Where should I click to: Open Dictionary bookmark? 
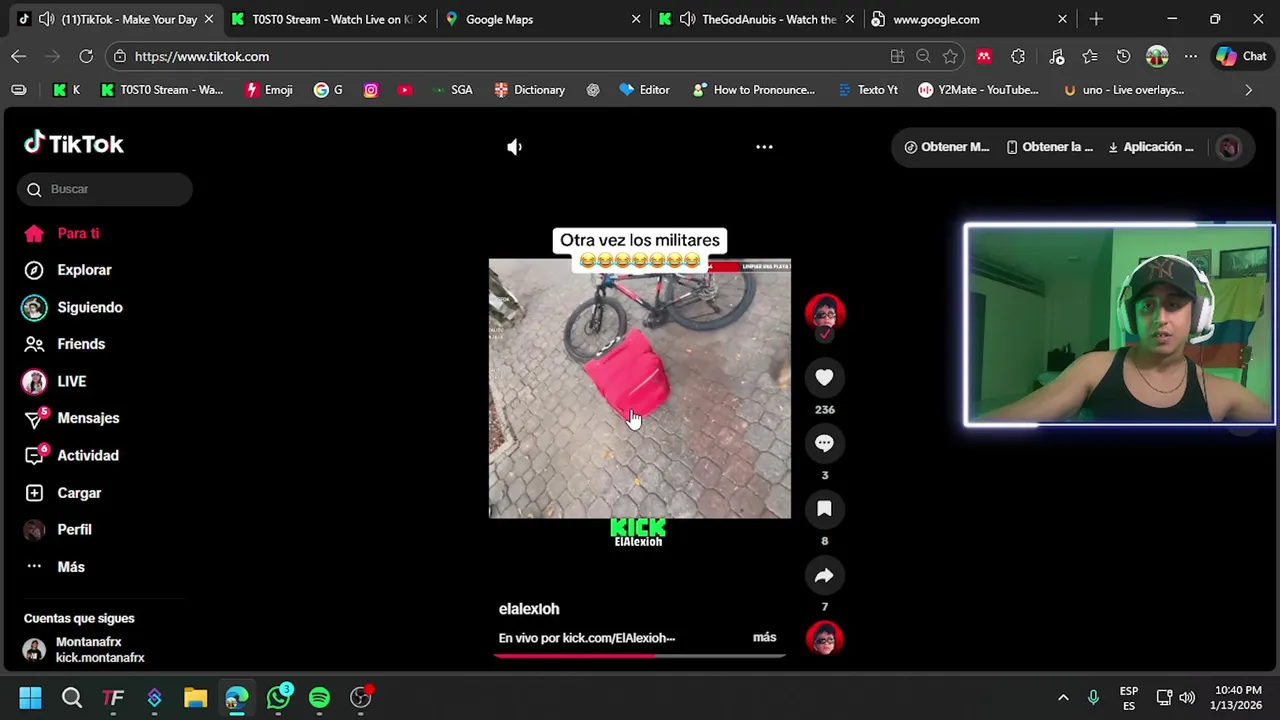[530, 90]
